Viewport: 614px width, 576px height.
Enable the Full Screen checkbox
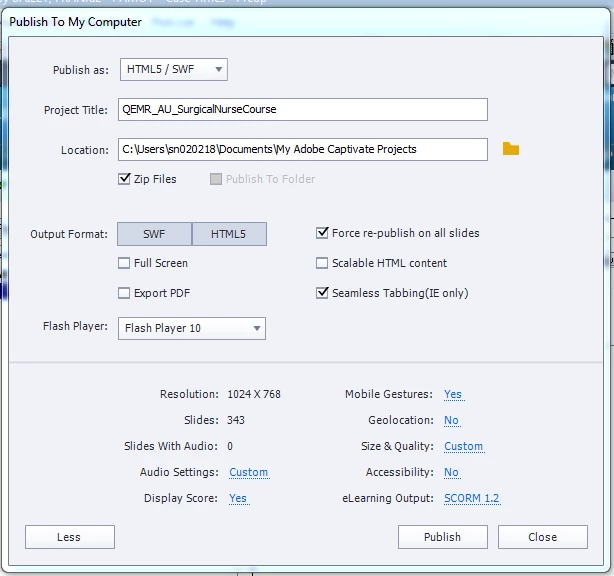coord(124,263)
